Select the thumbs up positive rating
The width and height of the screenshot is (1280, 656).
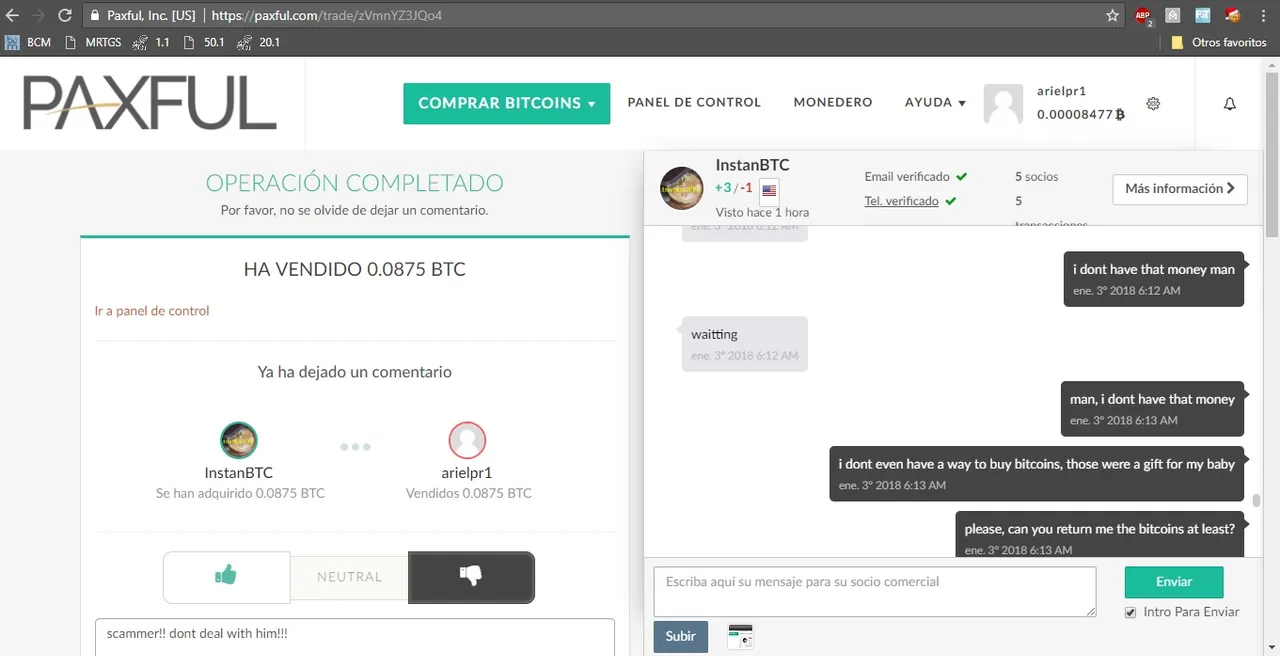coord(226,577)
